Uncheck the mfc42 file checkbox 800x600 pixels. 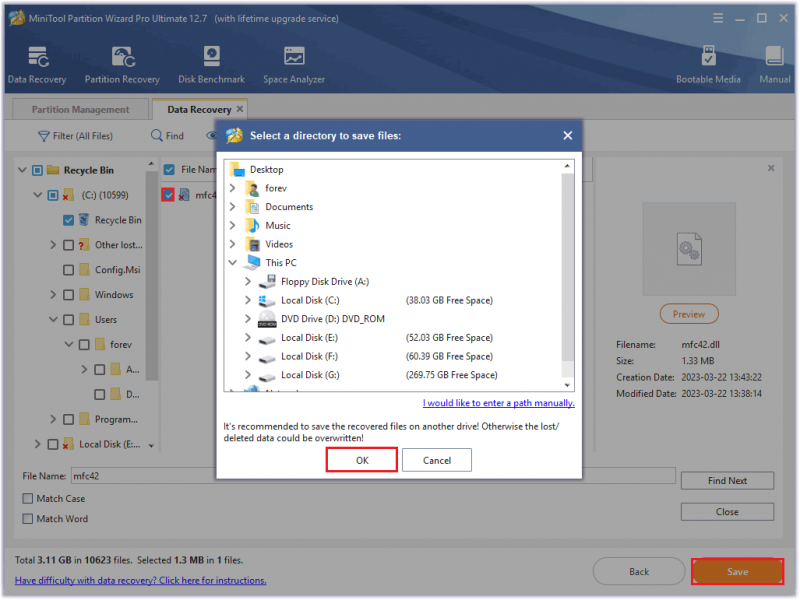pyautogui.click(x=168, y=195)
